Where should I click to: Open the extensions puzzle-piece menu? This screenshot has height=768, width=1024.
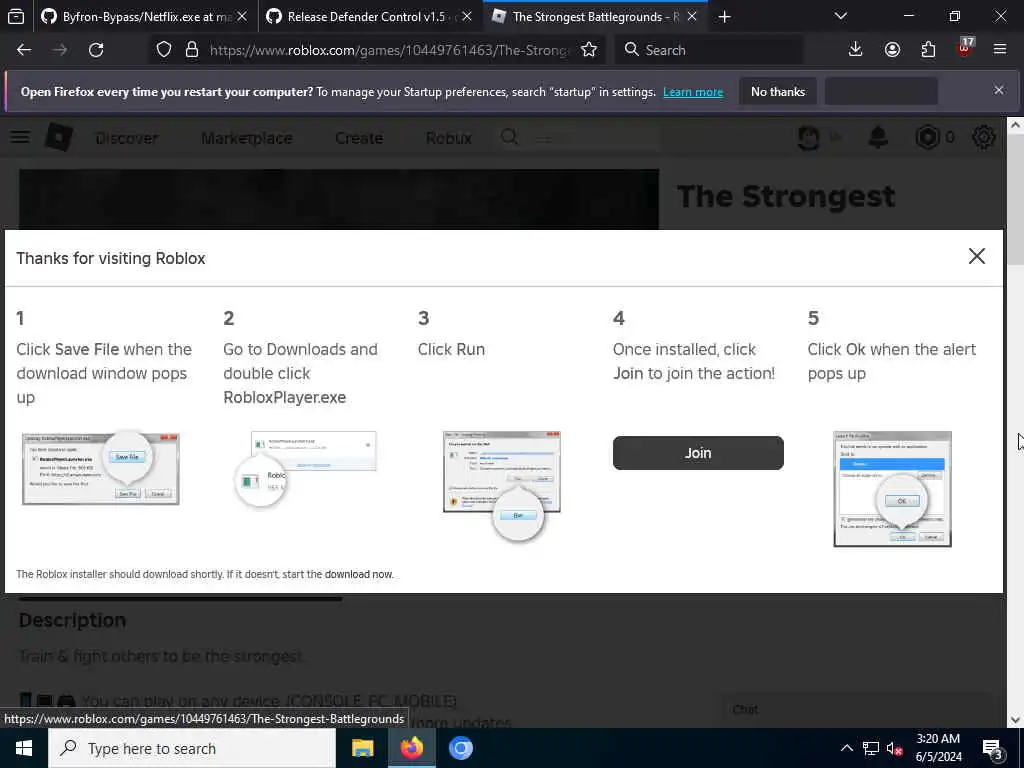pyautogui.click(x=928, y=50)
